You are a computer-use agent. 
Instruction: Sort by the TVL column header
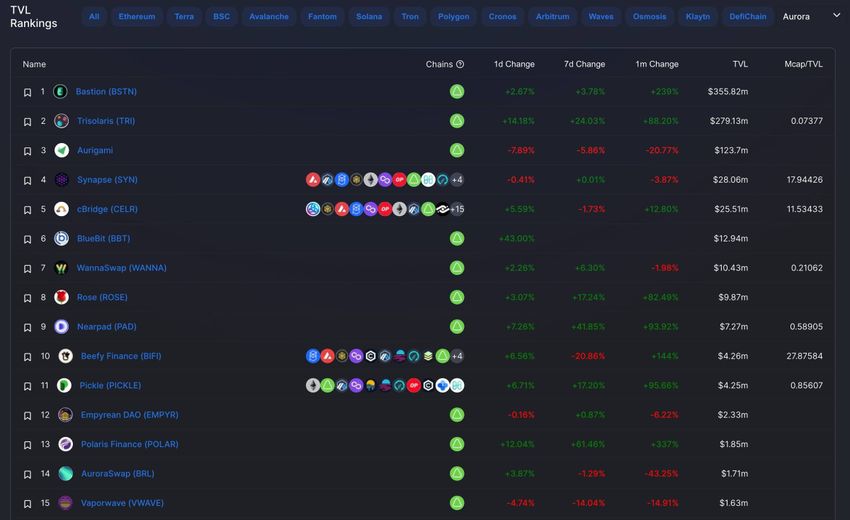[x=740, y=64]
